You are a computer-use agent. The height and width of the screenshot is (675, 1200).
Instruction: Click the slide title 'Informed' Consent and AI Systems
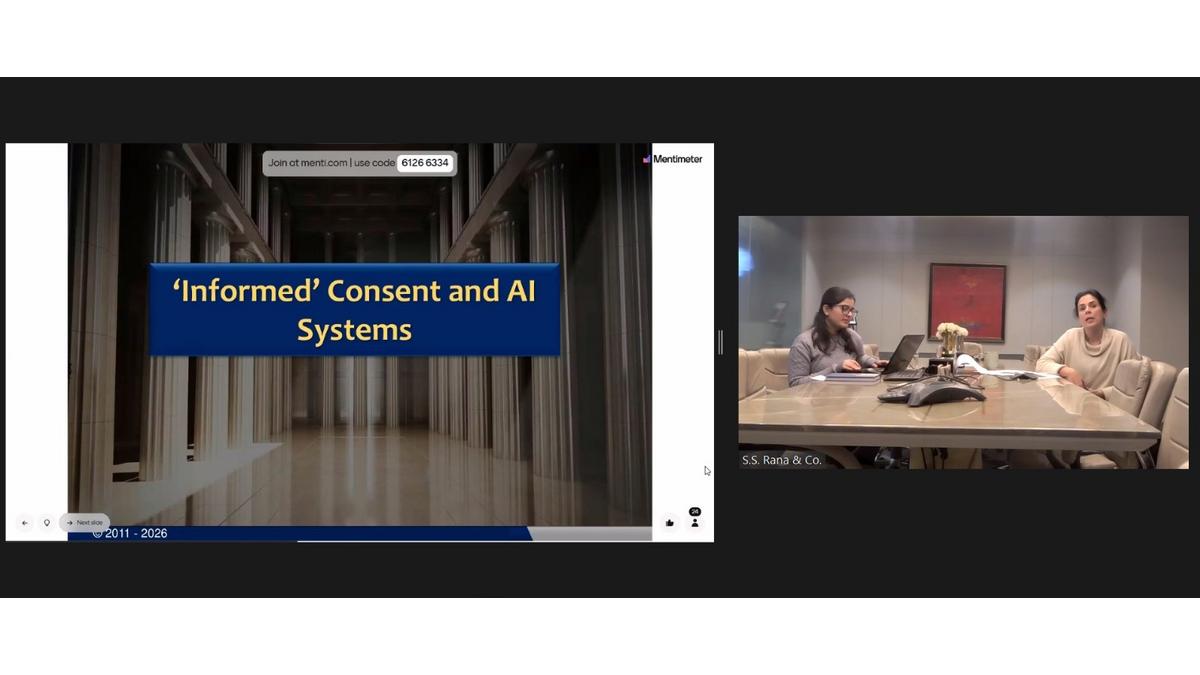[x=354, y=309]
